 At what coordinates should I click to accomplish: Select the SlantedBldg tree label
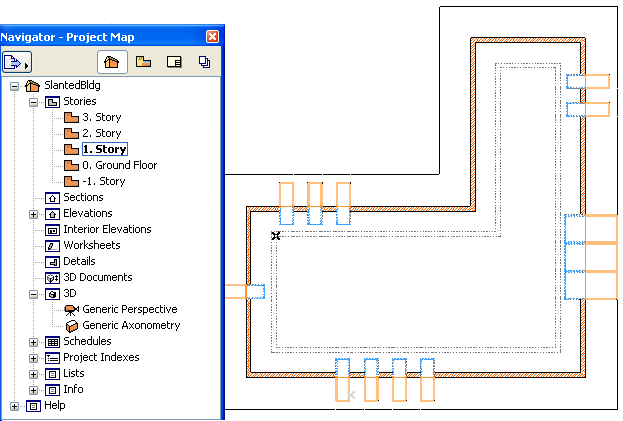(72, 85)
